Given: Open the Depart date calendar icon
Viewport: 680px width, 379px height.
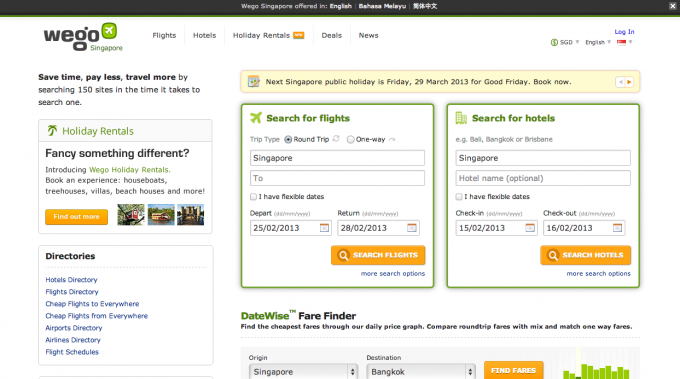Looking at the screenshot, I should [324, 228].
